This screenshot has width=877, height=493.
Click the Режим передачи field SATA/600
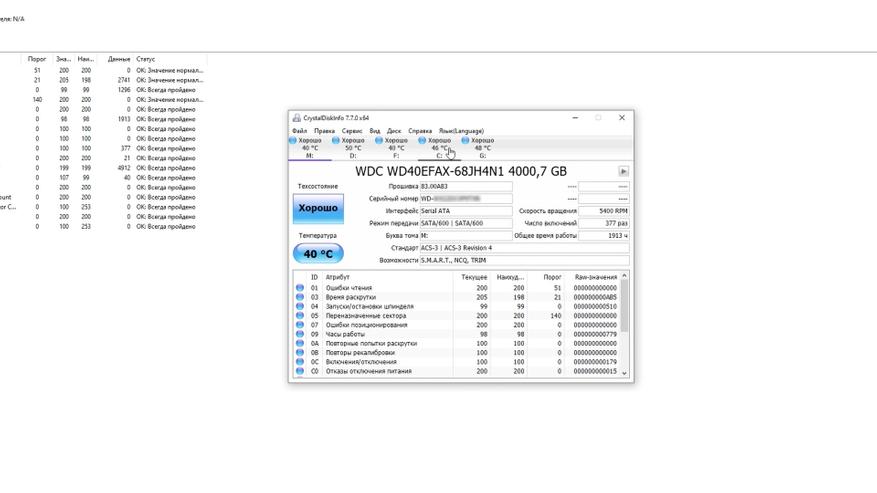(x=466, y=223)
